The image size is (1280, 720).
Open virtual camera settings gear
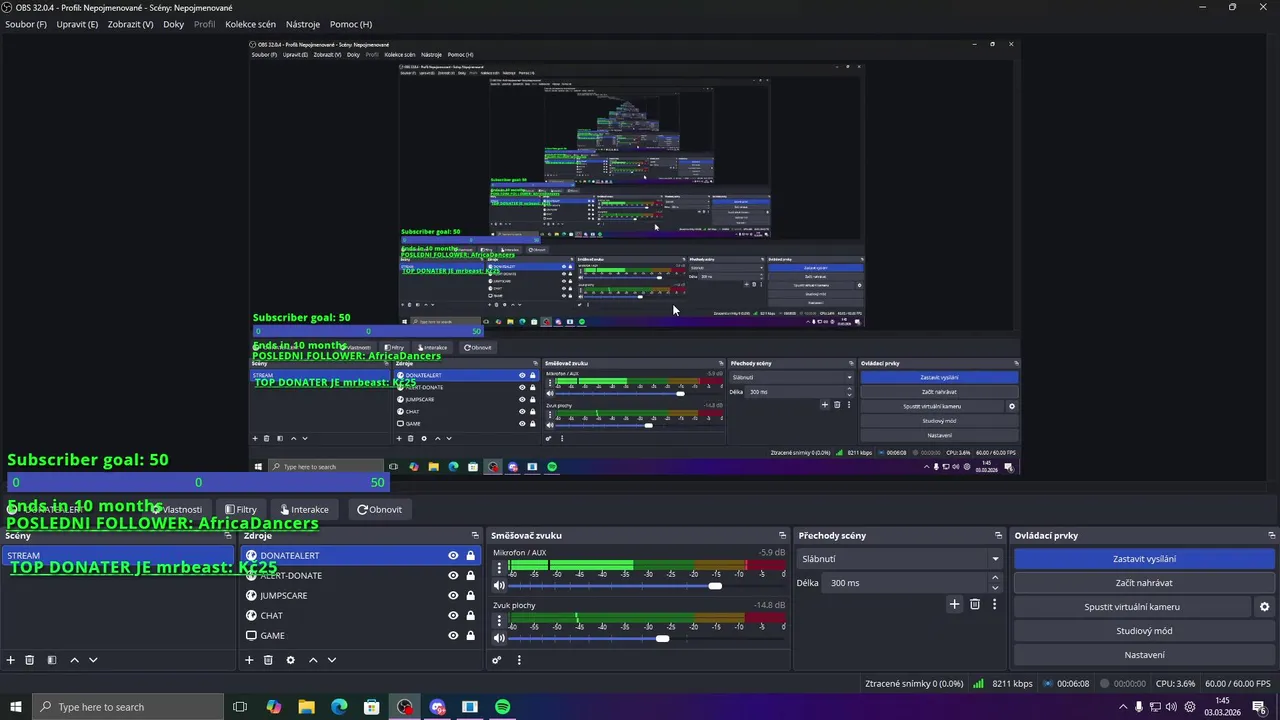pyautogui.click(x=1264, y=607)
